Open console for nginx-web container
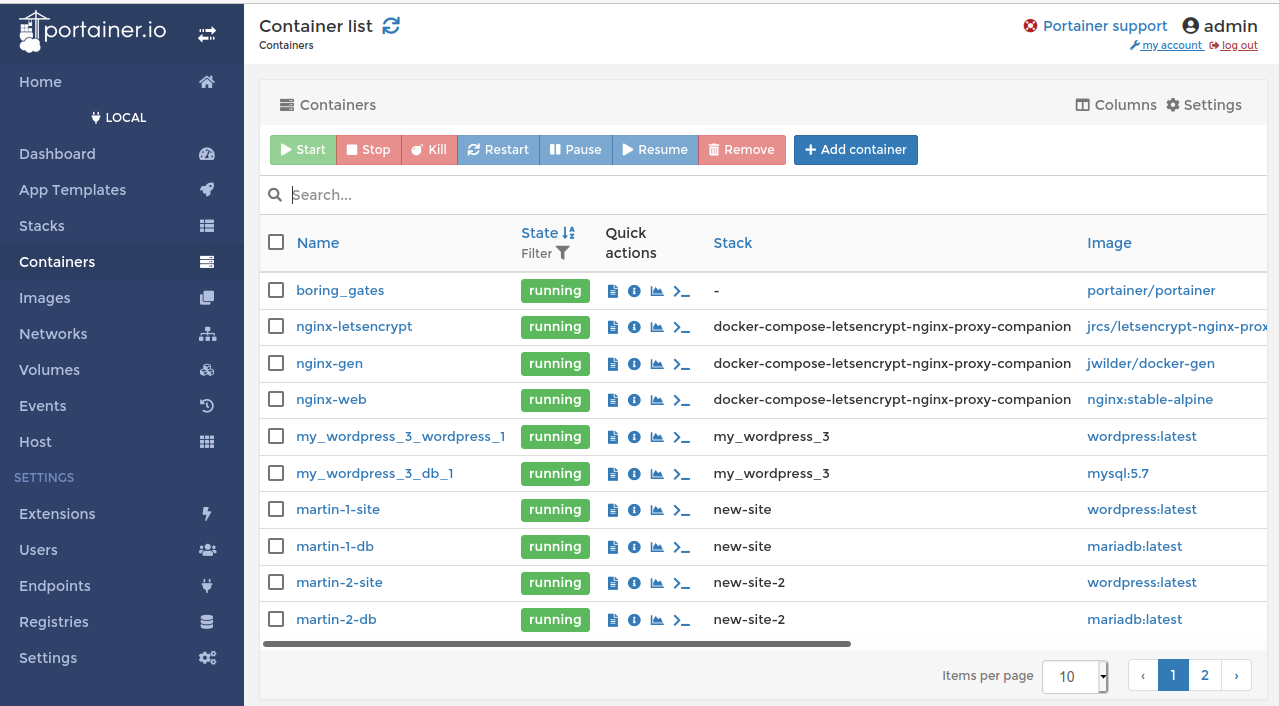The width and height of the screenshot is (1279, 706). tap(679, 400)
